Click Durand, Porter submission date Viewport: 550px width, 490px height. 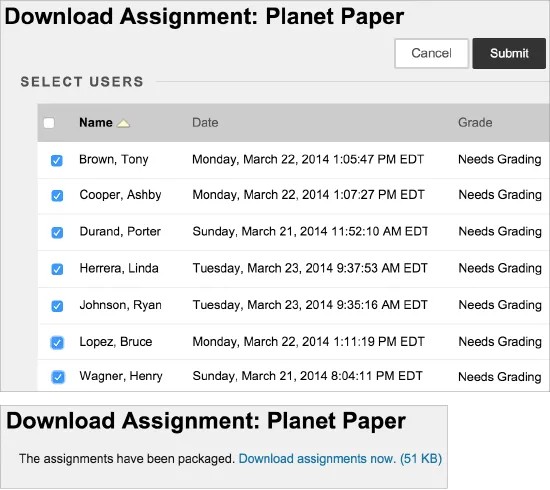(x=310, y=231)
